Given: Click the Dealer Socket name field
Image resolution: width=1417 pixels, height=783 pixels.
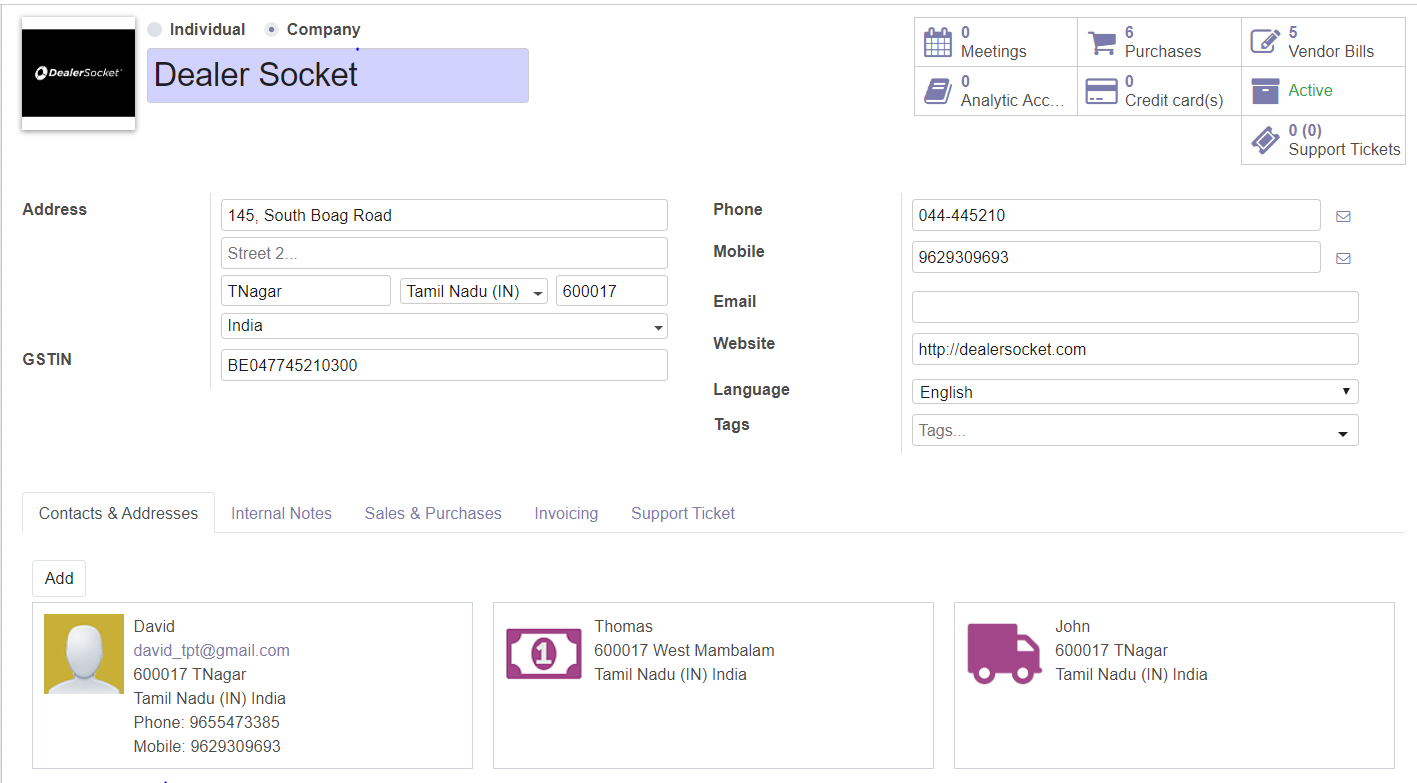Looking at the screenshot, I should (338, 75).
